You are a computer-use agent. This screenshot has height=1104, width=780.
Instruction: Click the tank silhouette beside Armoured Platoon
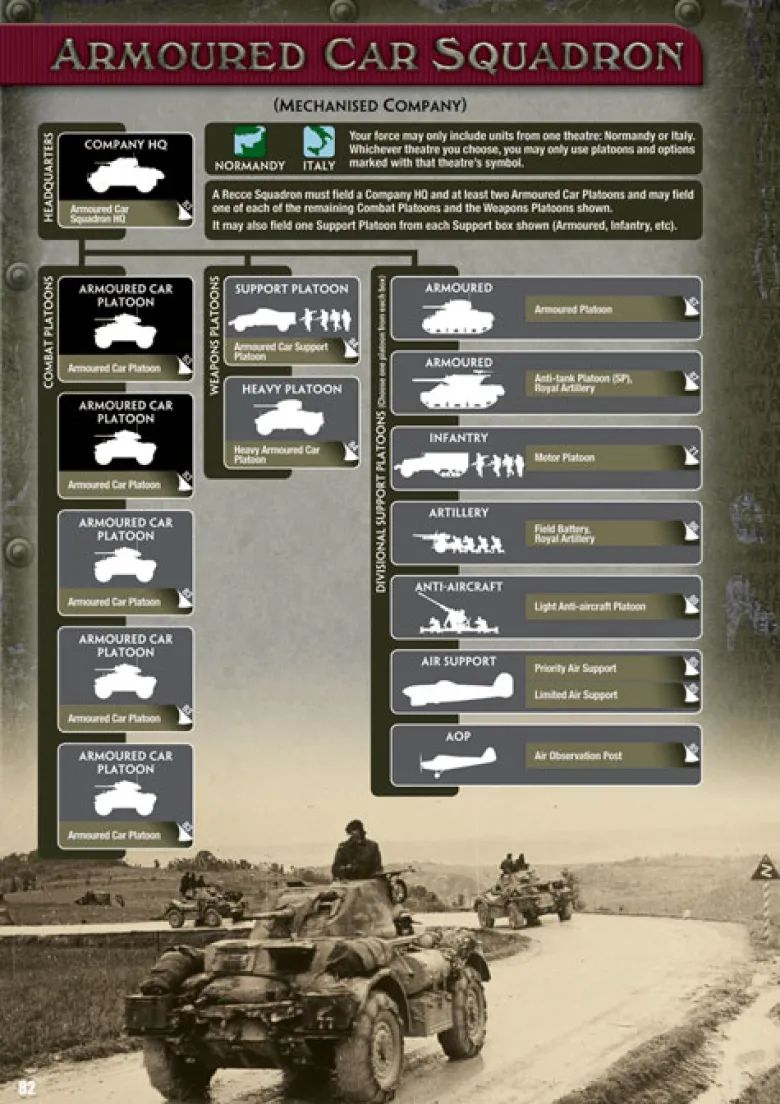coord(458,316)
